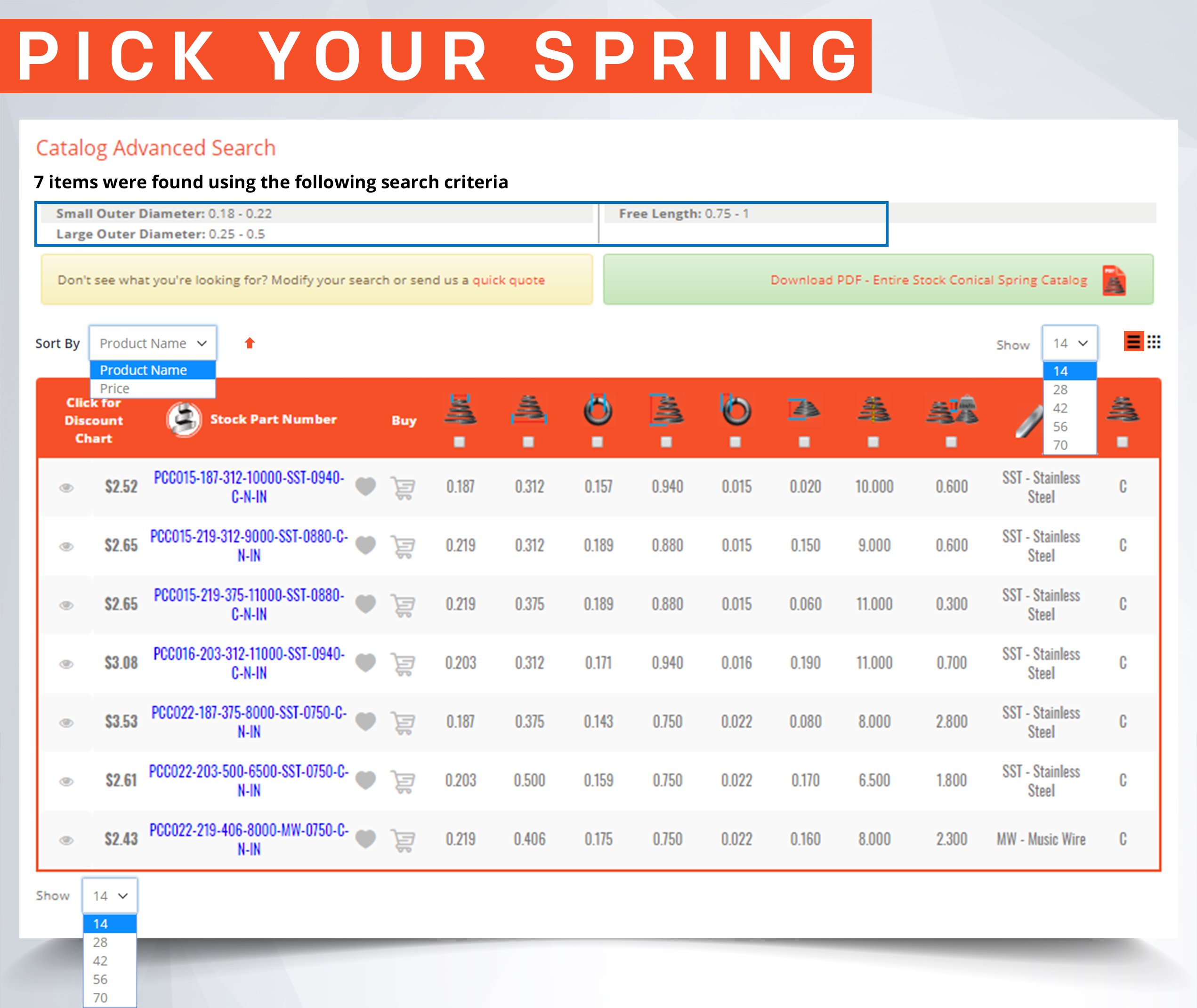The width and height of the screenshot is (1197, 1008).
Task: Click the spring logo beside Stock Part Number
Action: (x=184, y=419)
